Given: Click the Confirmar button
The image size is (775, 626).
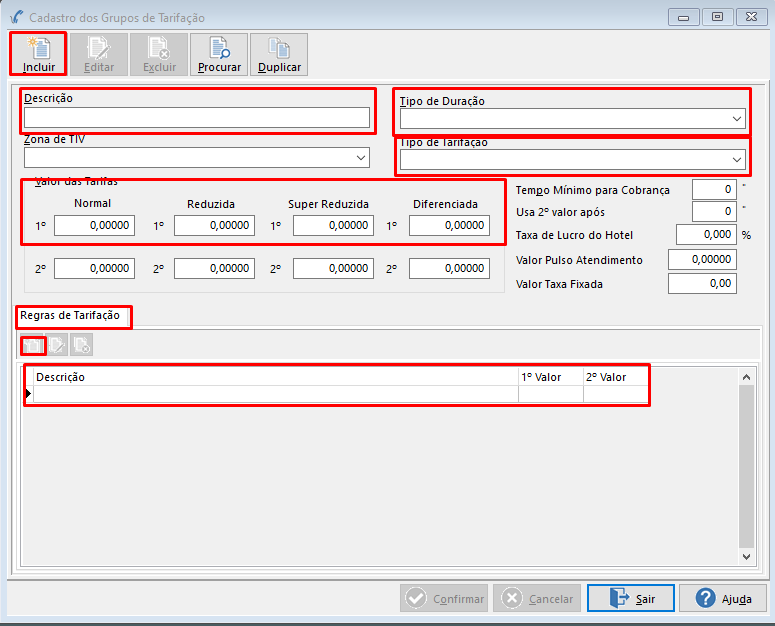Looking at the screenshot, I should (444, 598).
